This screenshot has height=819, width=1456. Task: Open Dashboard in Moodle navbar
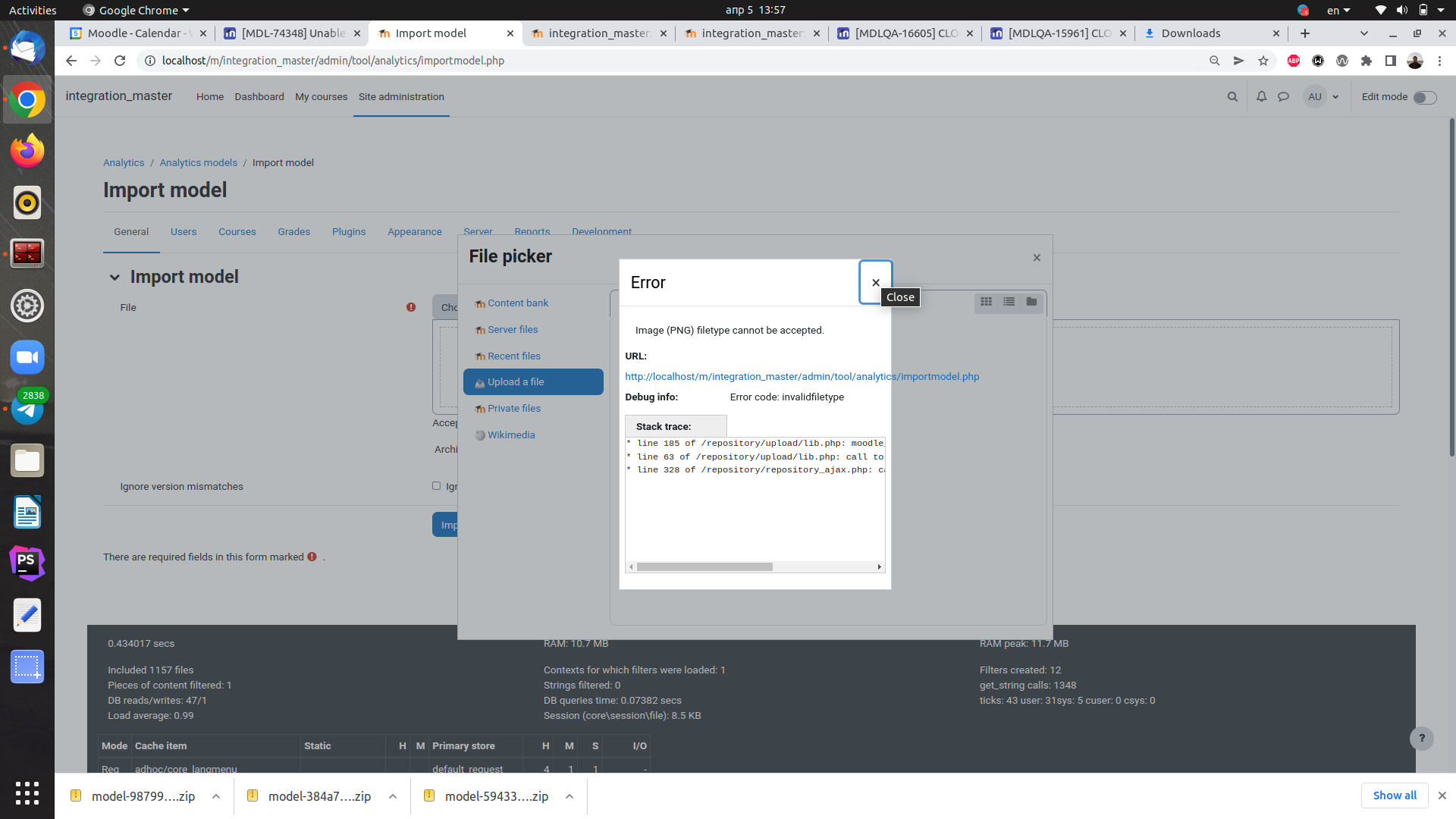(259, 97)
